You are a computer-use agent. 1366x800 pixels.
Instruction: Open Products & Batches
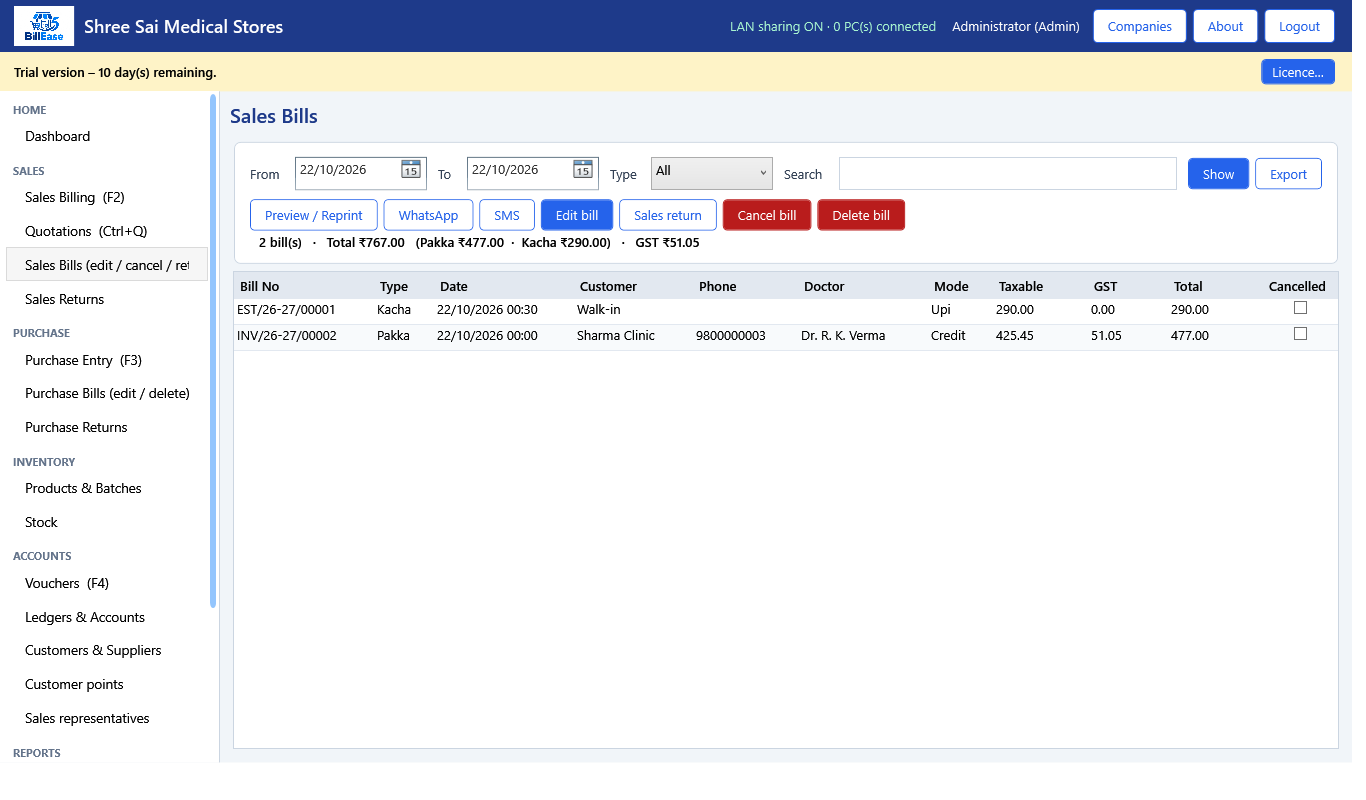[106, 488]
